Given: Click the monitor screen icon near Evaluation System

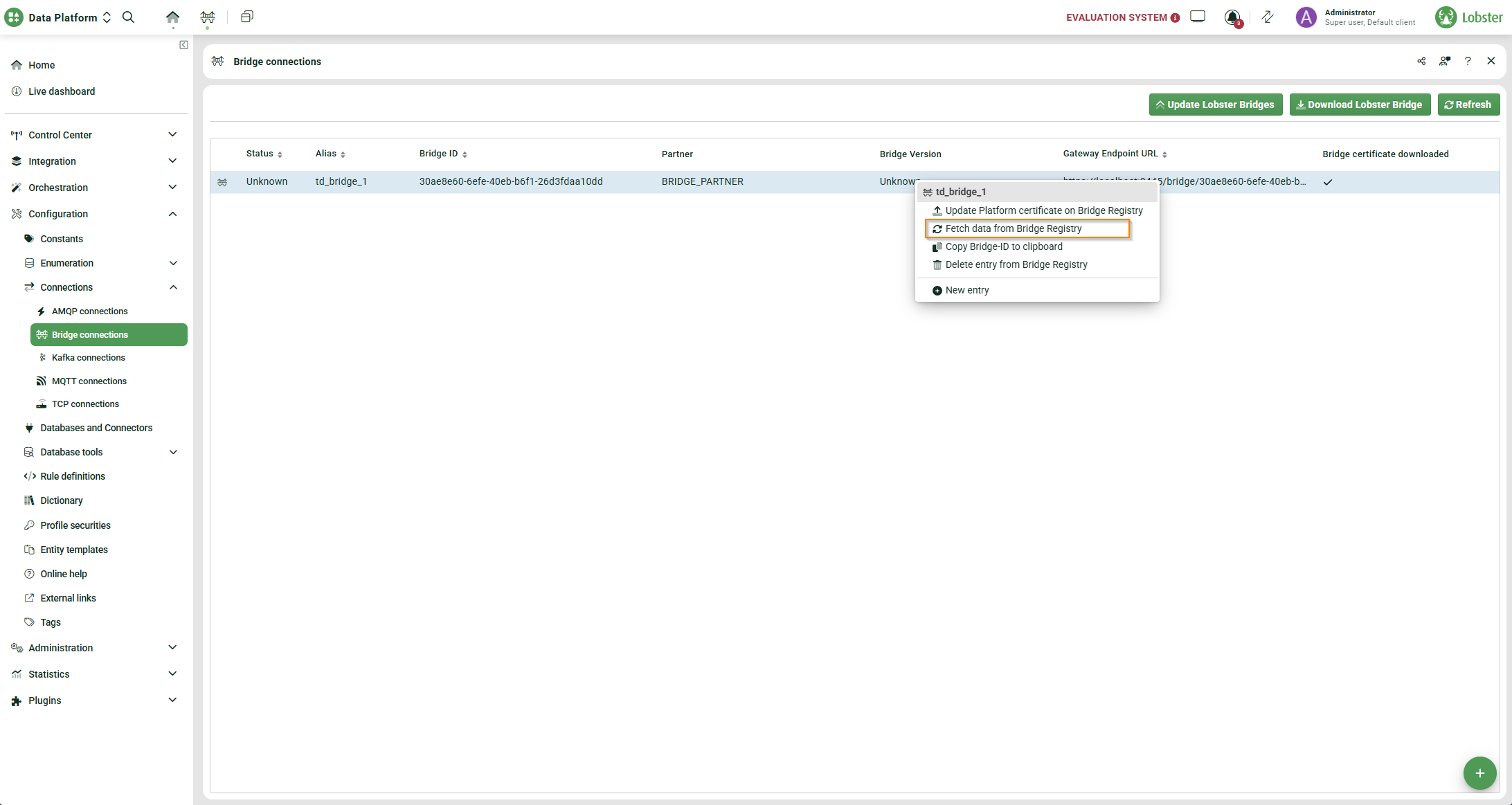Looking at the screenshot, I should pyautogui.click(x=1198, y=17).
